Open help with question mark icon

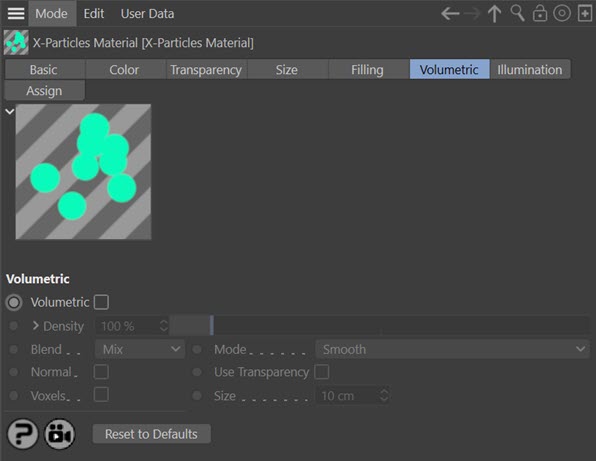[22, 434]
